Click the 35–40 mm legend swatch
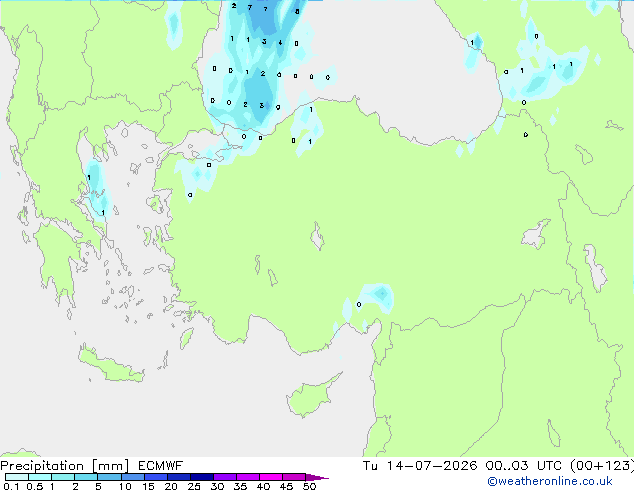Screen dimensions: 634x490 [x=248, y=477]
